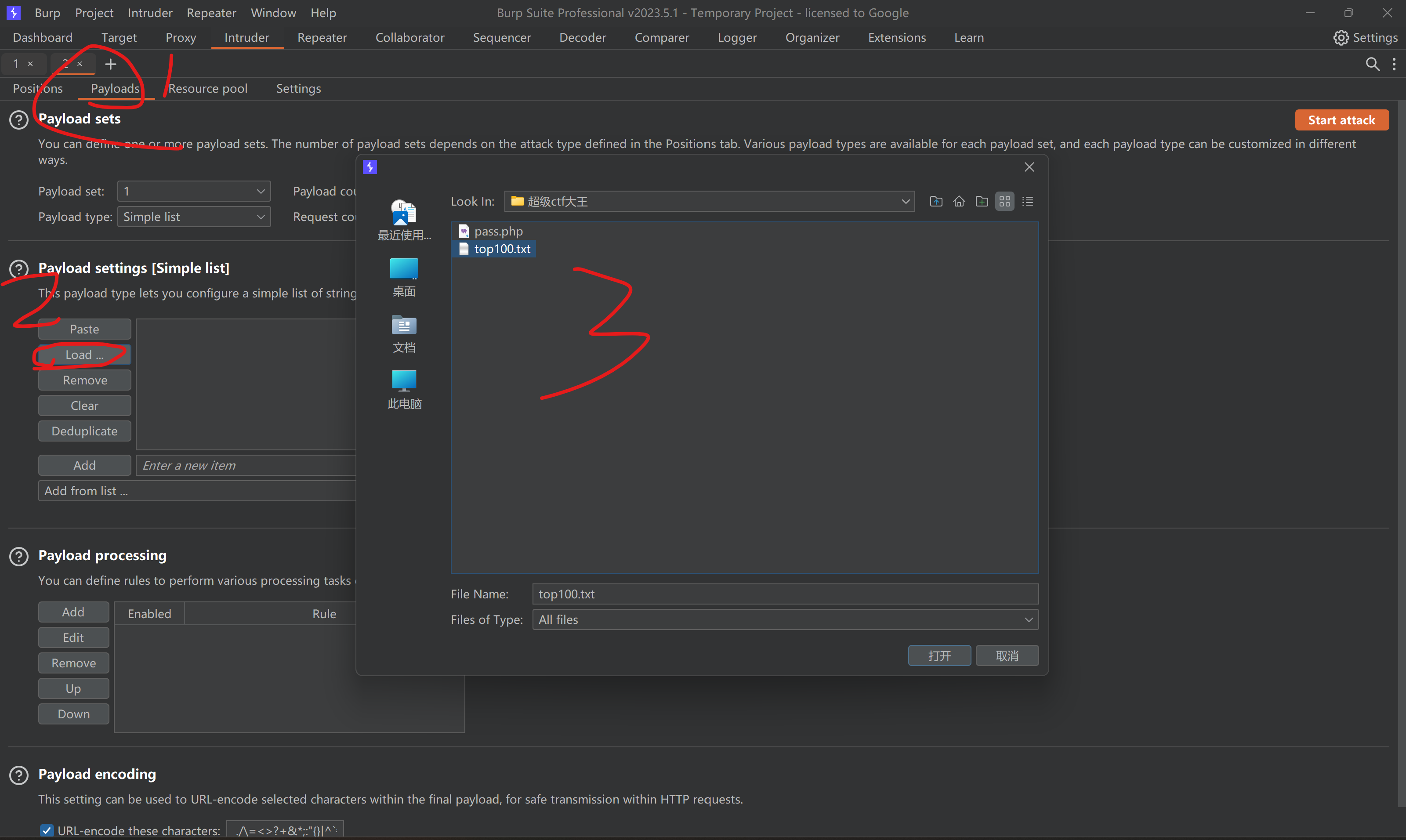
Task: Expand the Files of Type dropdown
Action: (1029, 619)
